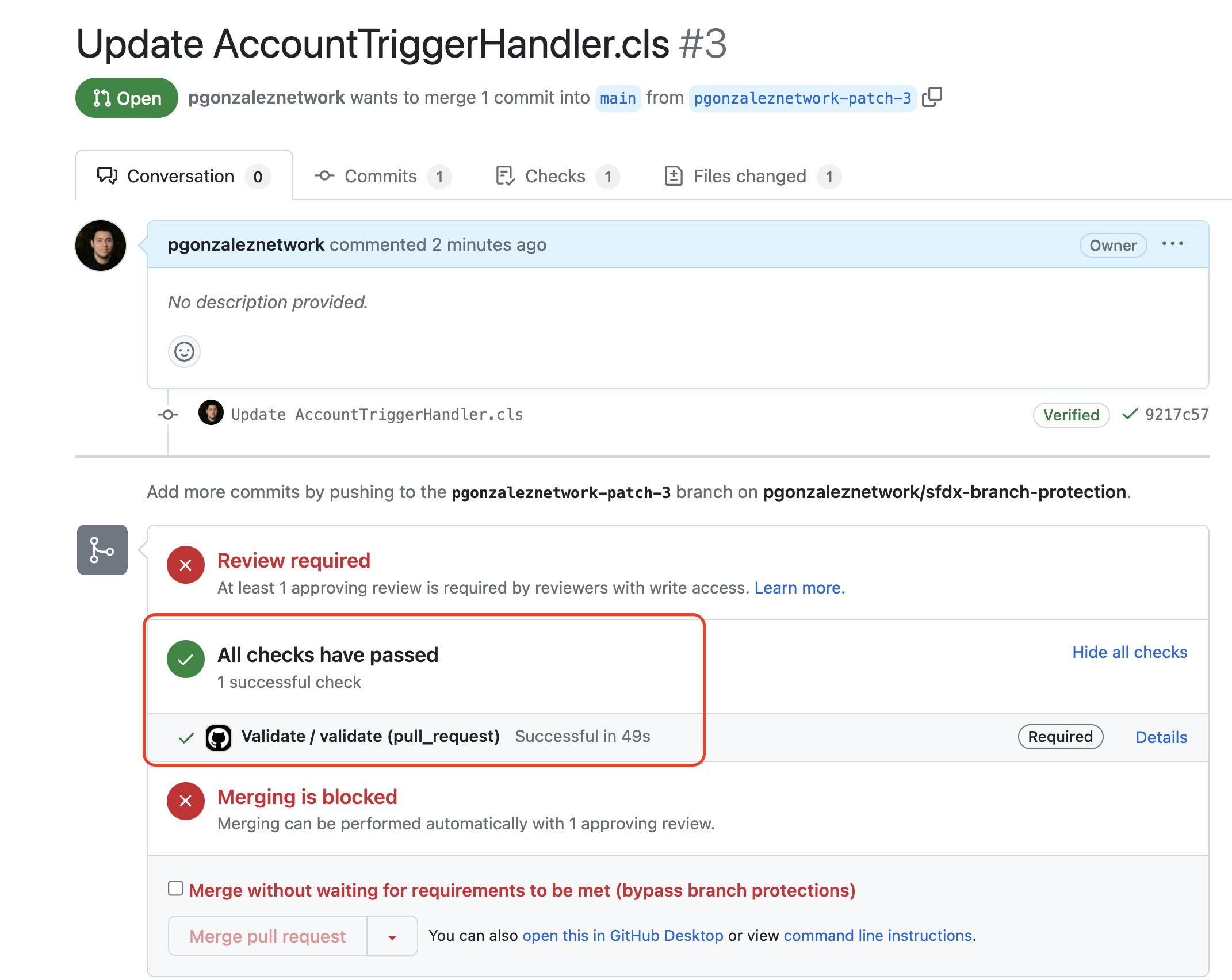Click the green commit status checkmark
This screenshot has height=980, width=1232.
click(1130, 414)
